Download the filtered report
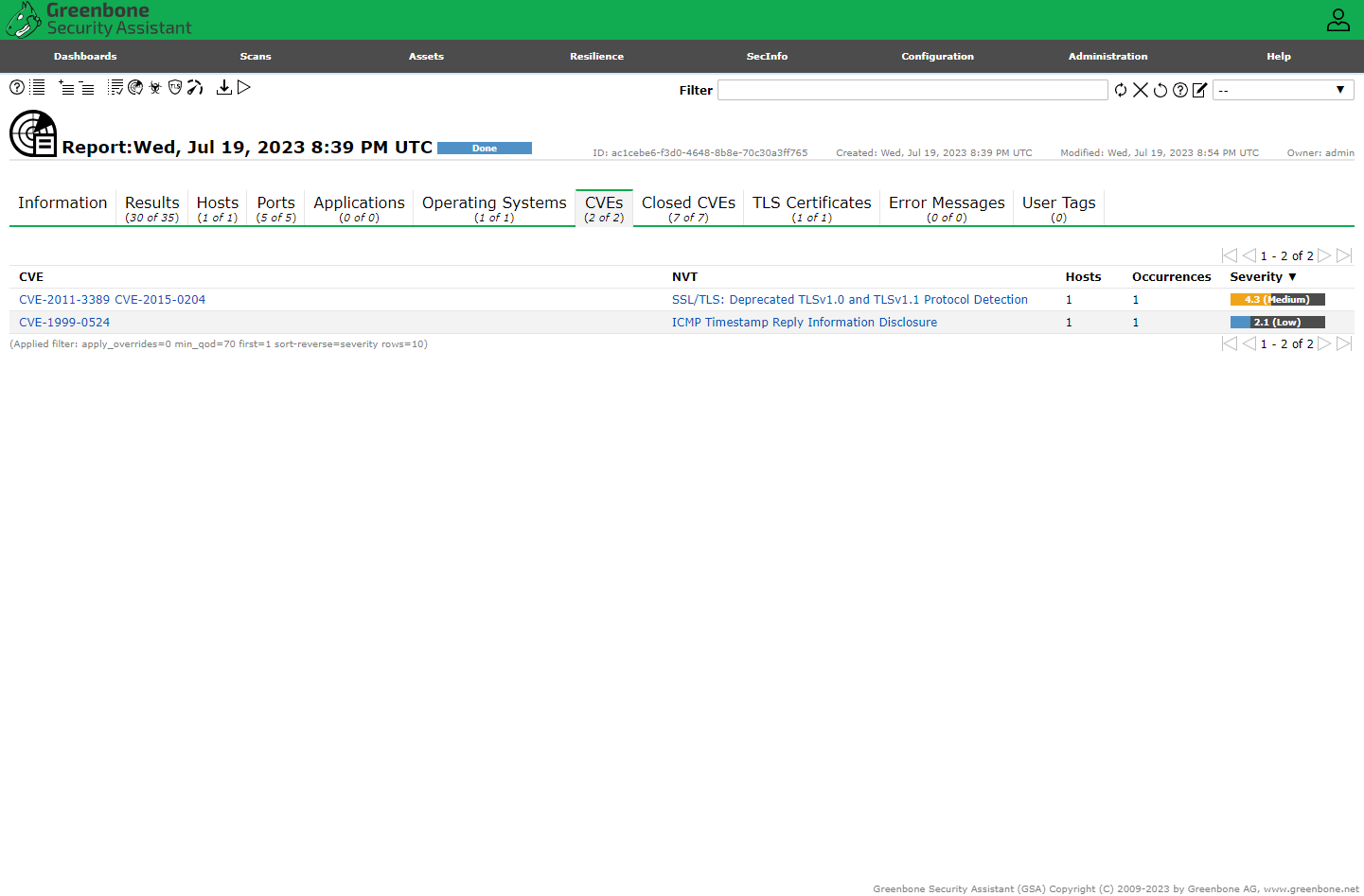This screenshot has height=896, width=1364. 224,87
